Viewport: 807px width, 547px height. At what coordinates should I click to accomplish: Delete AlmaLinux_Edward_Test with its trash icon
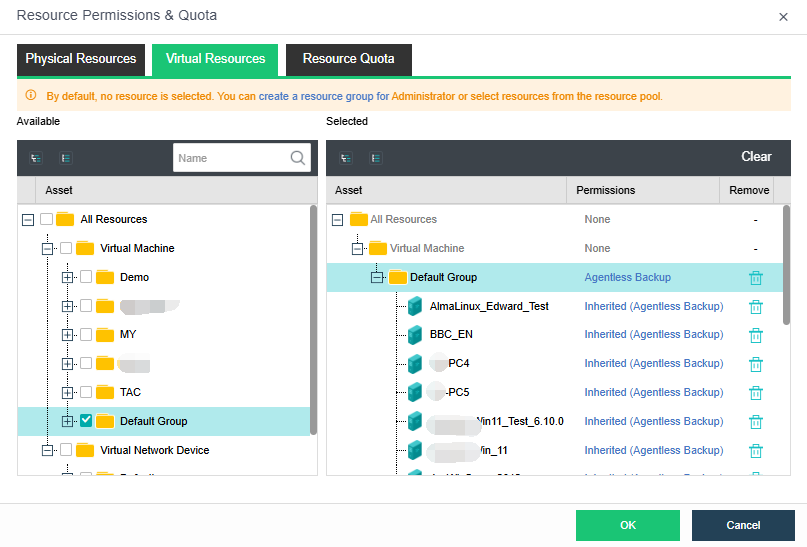pos(756,307)
